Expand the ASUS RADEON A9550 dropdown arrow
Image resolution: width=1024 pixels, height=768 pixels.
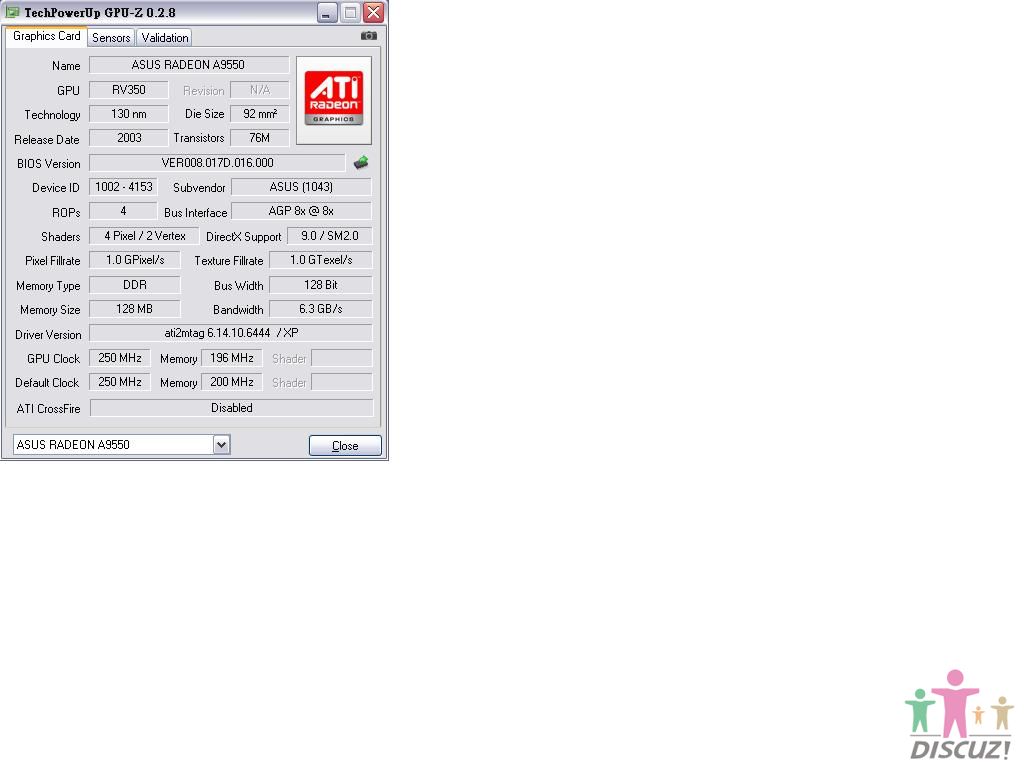[221, 445]
